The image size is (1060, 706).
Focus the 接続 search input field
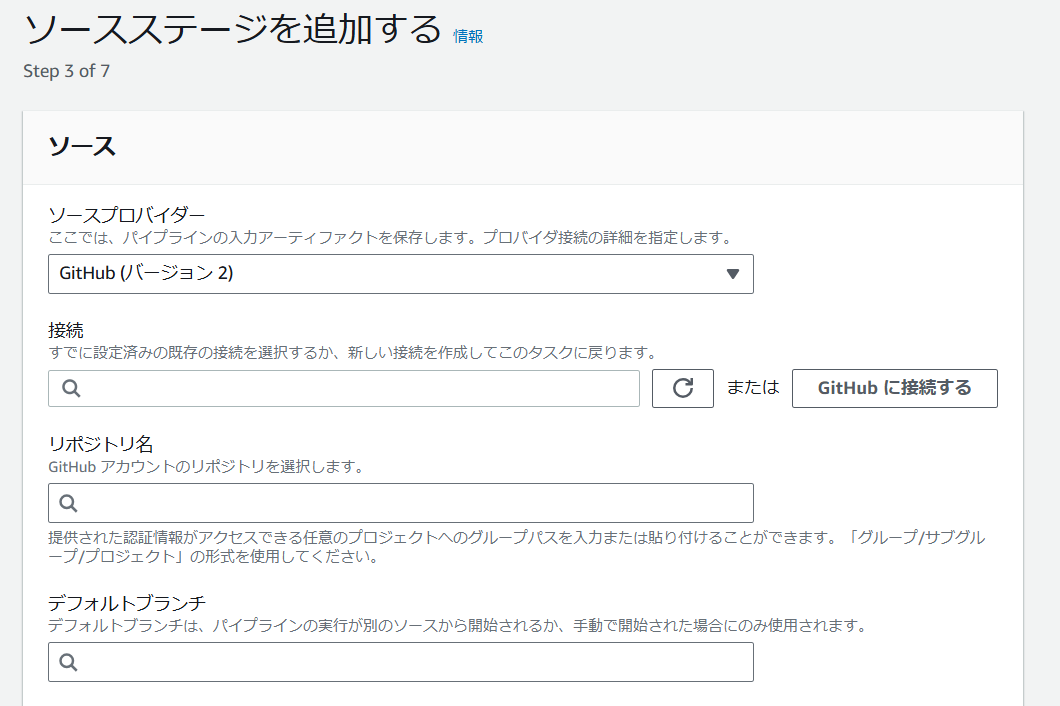pyautogui.click(x=343, y=388)
